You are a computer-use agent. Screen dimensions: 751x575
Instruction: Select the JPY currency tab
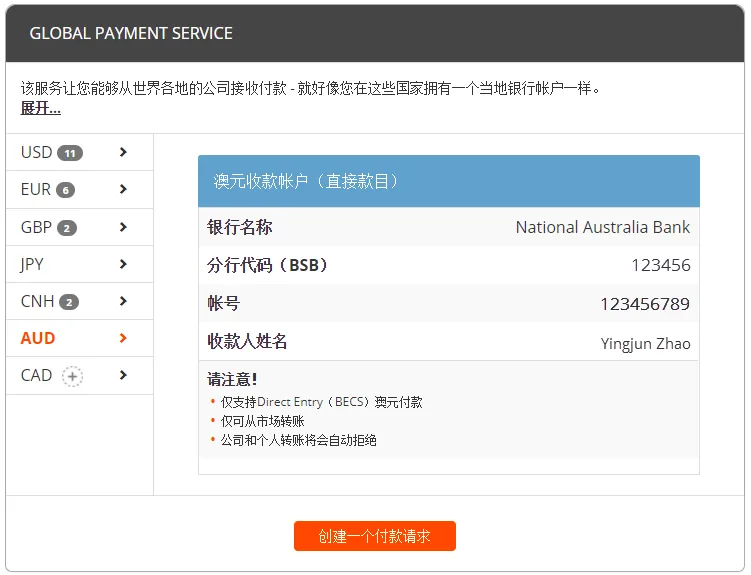coord(80,264)
